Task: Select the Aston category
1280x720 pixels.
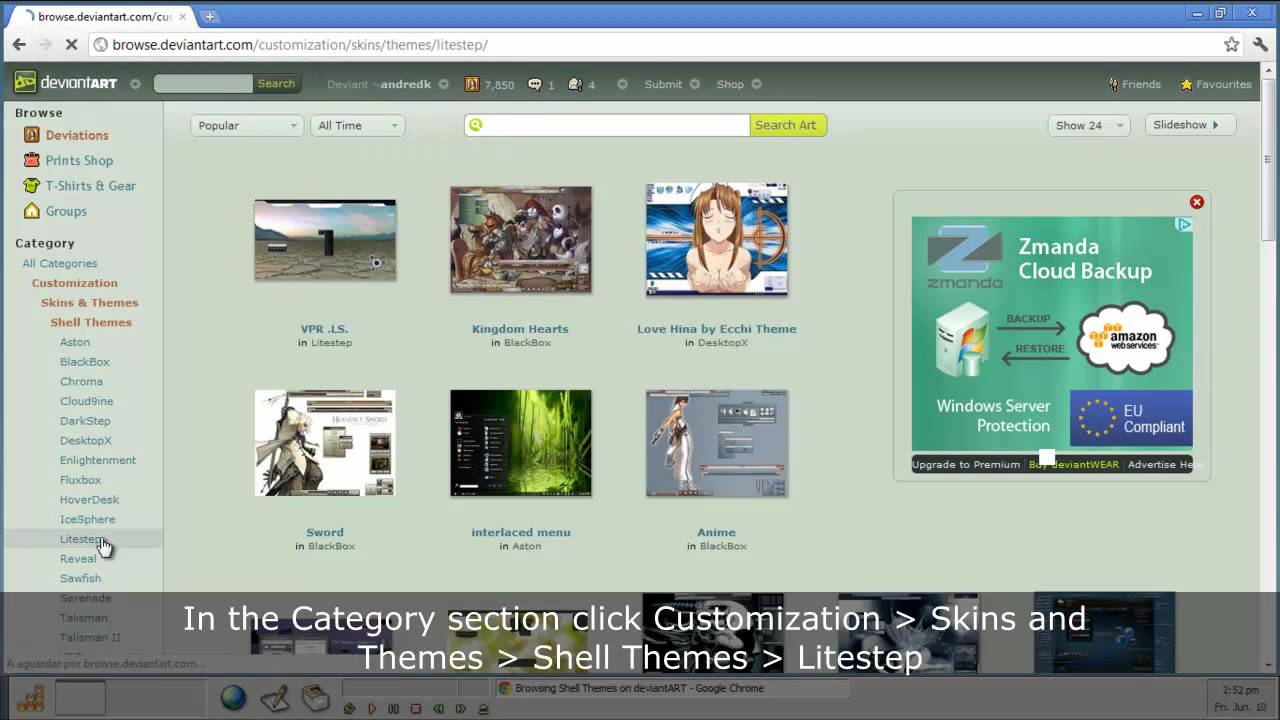Action: click(75, 342)
